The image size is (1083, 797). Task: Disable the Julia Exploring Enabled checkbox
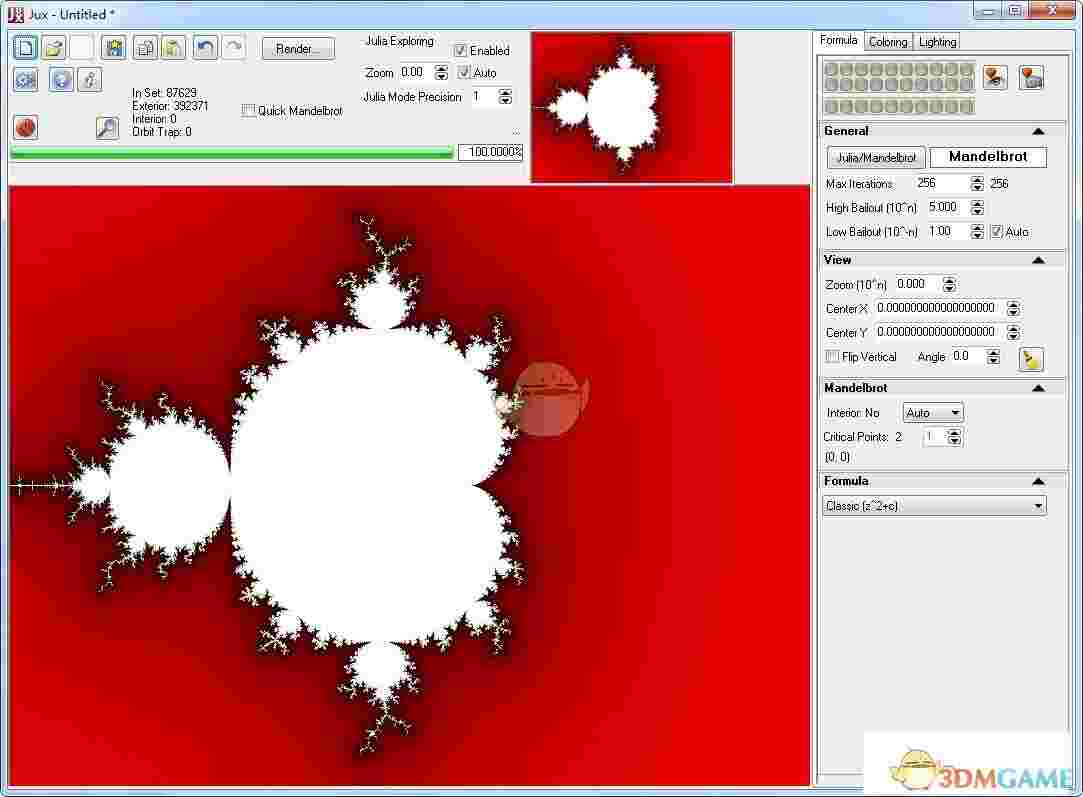[x=461, y=50]
